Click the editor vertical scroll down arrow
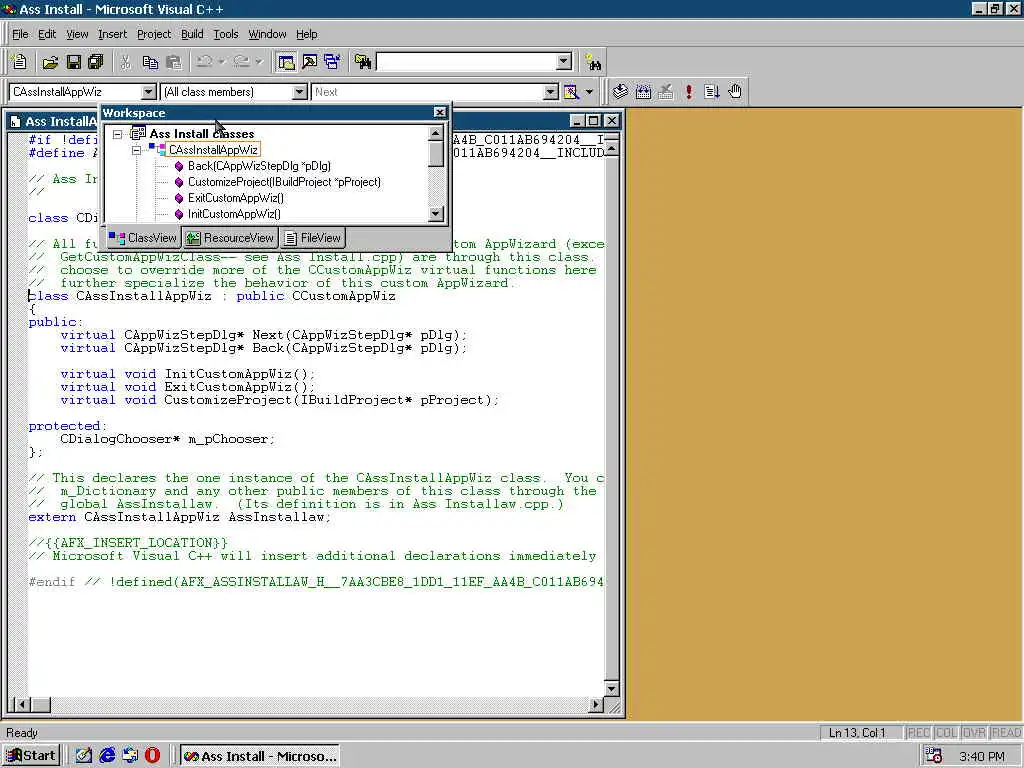The image size is (1024, 768). point(611,688)
